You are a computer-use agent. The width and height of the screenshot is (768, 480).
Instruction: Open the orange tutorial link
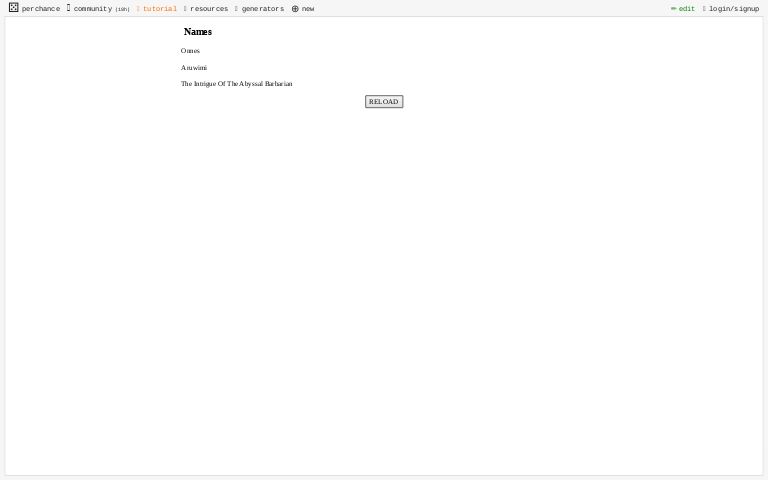pyautogui.click(x=160, y=9)
